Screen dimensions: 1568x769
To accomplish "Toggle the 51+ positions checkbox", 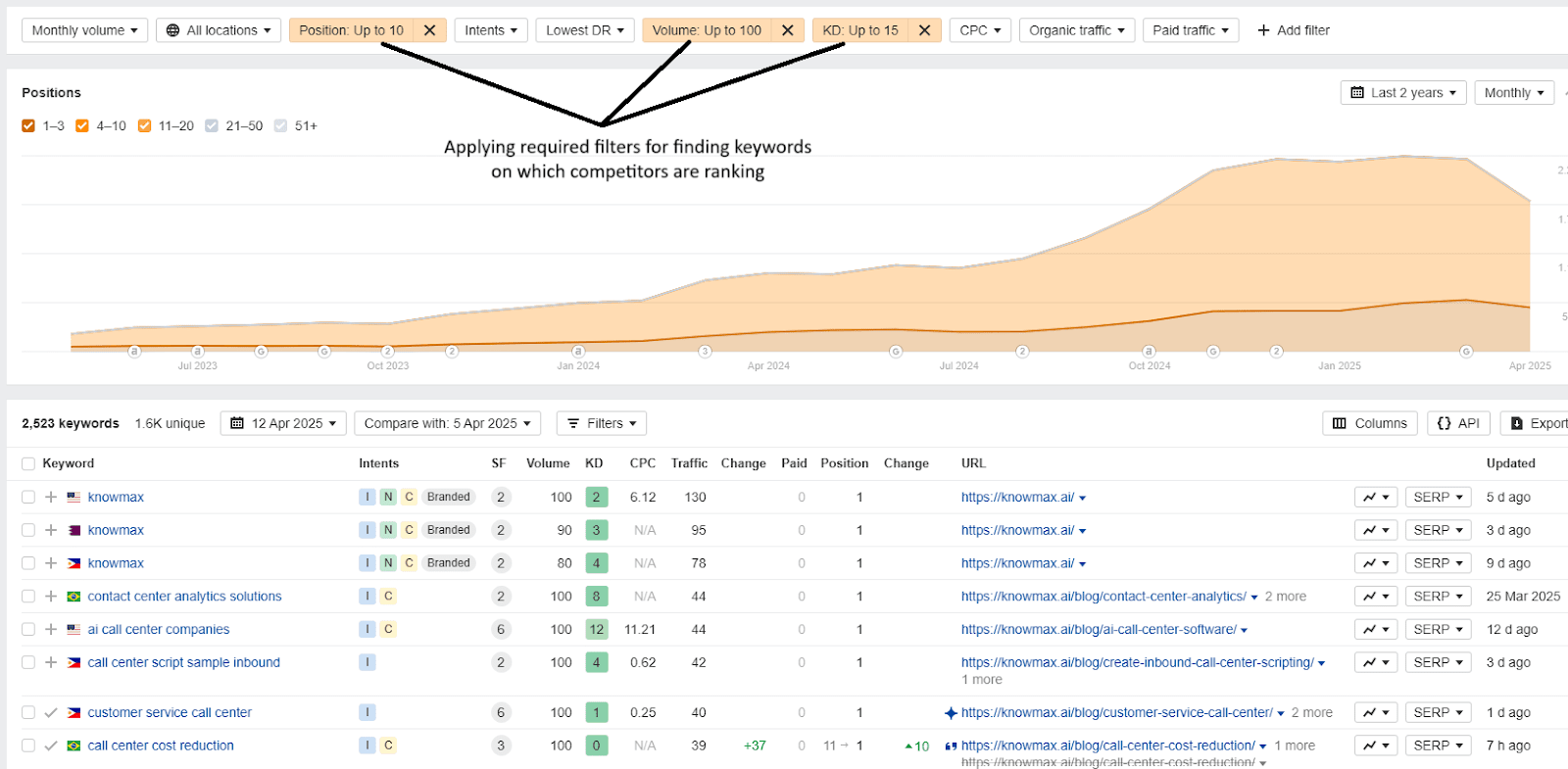I will (281, 126).
